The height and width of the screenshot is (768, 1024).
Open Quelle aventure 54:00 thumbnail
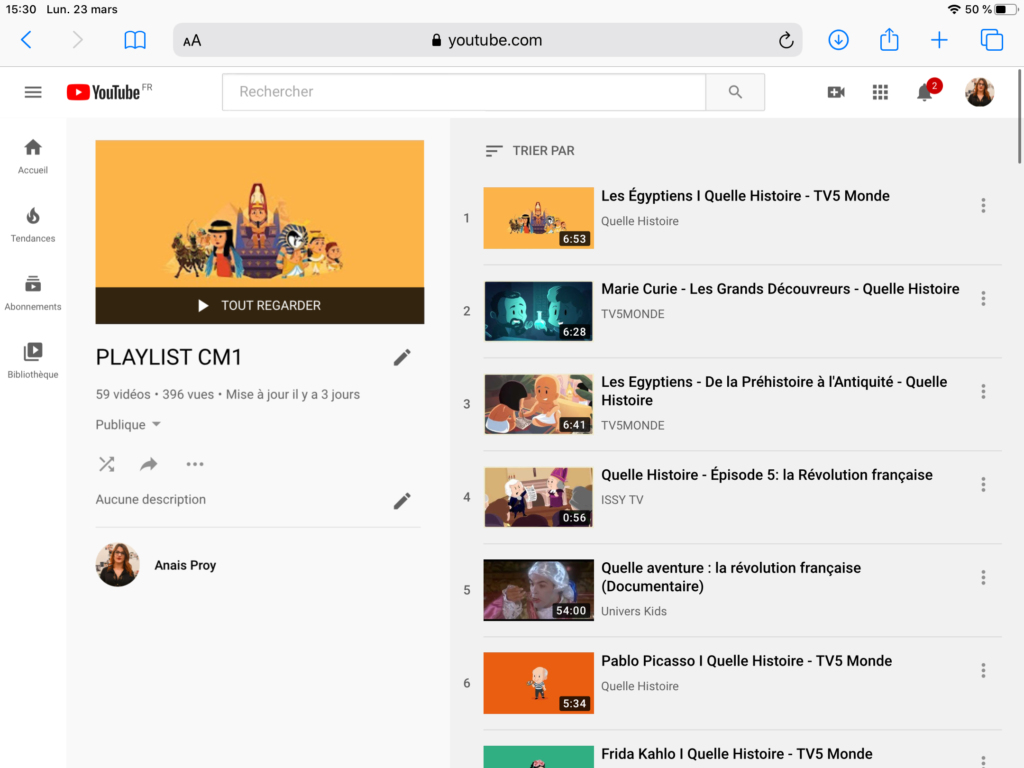538,590
